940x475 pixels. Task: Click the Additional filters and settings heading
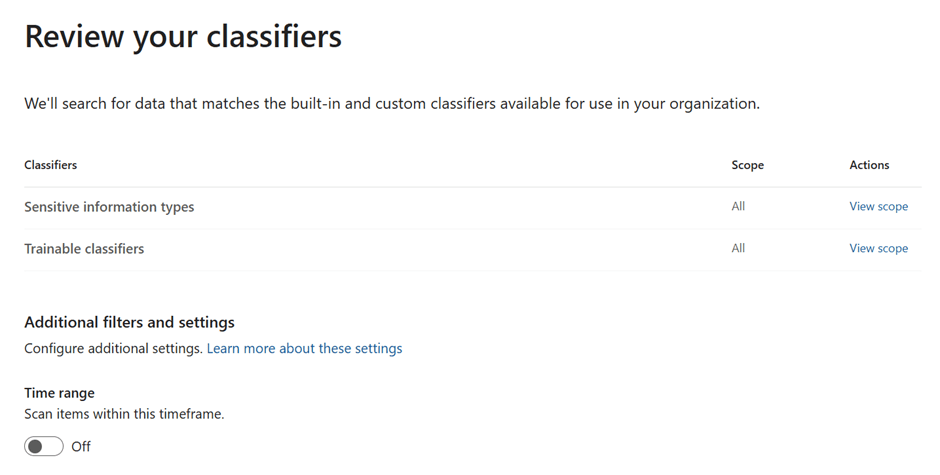tap(129, 323)
